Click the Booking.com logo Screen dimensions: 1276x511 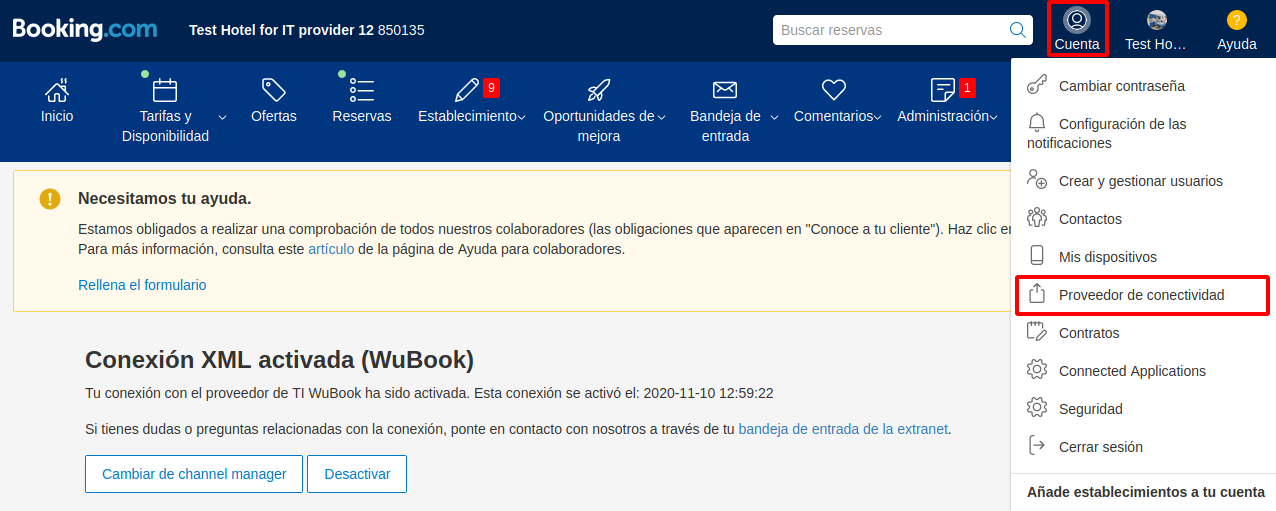pyautogui.click(x=85, y=29)
